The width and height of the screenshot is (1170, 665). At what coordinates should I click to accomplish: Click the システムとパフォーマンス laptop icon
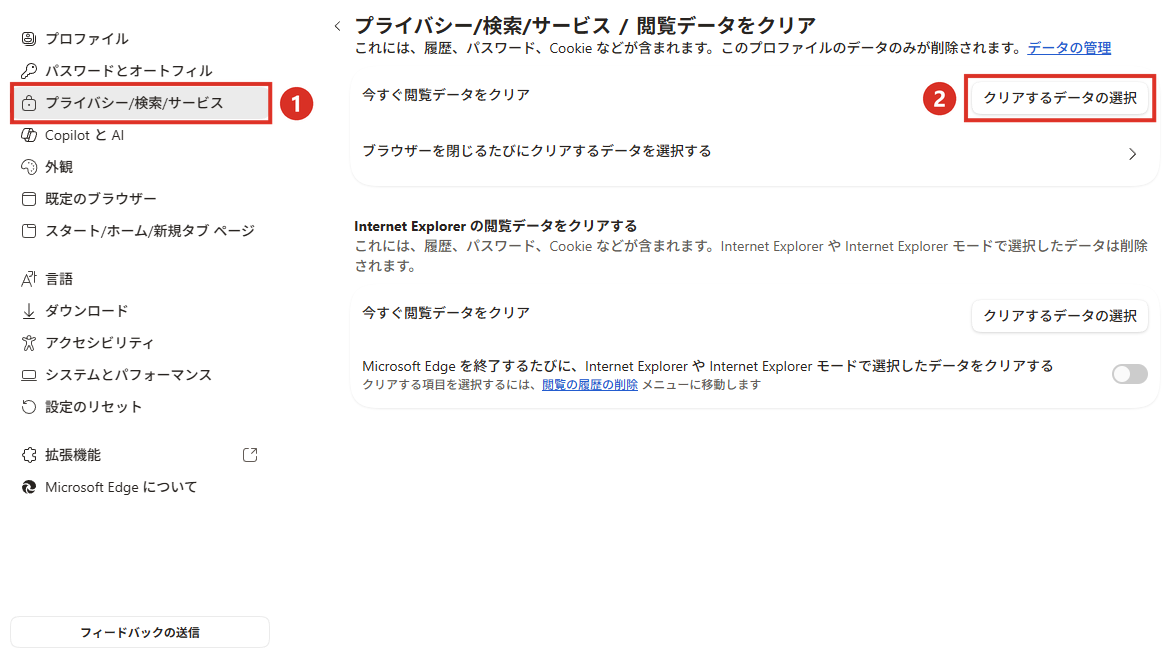click(29, 375)
